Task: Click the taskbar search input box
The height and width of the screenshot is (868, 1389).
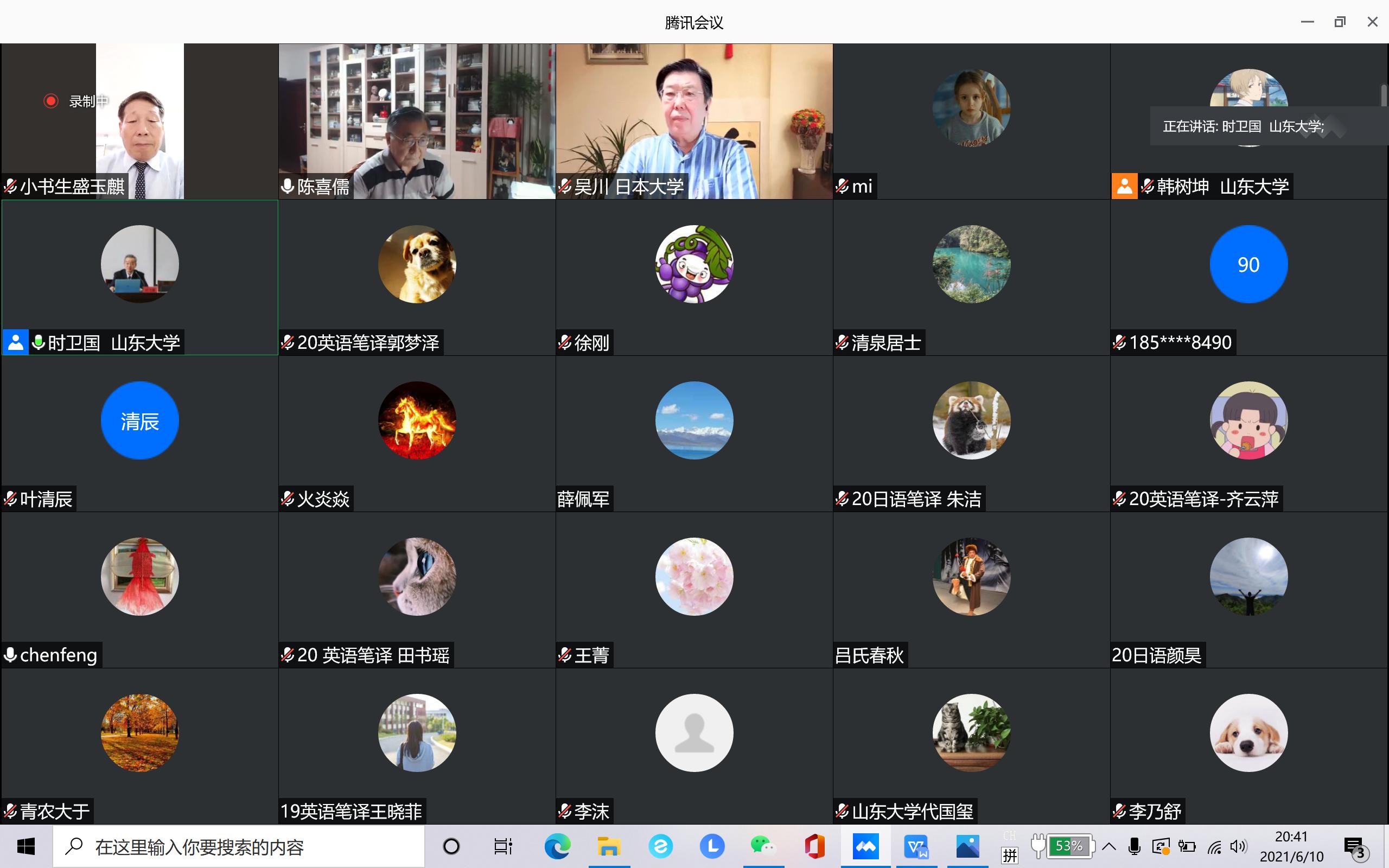Action: coord(239,847)
